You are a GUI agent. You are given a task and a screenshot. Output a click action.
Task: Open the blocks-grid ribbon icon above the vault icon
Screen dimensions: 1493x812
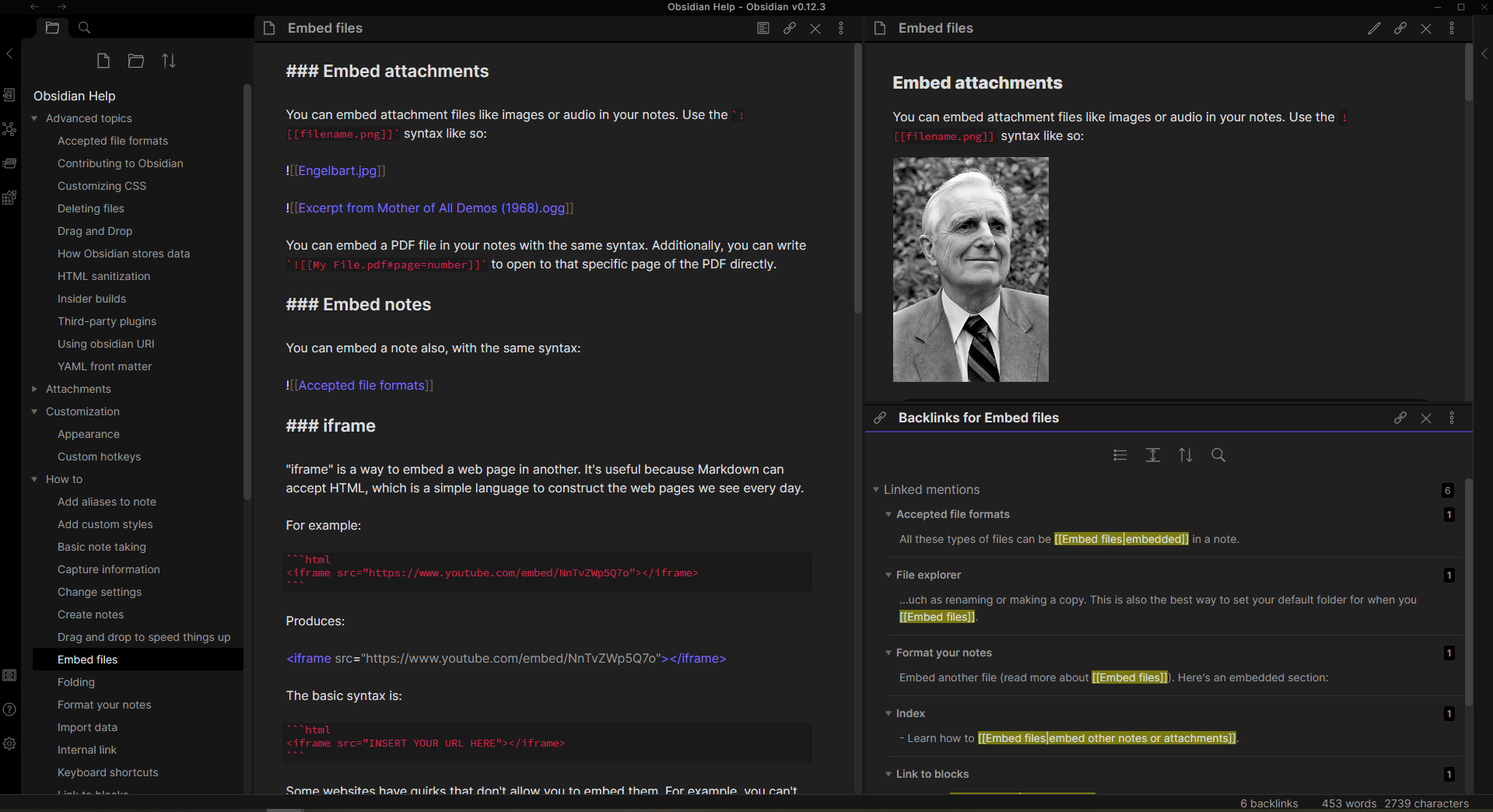coord(9,198)
